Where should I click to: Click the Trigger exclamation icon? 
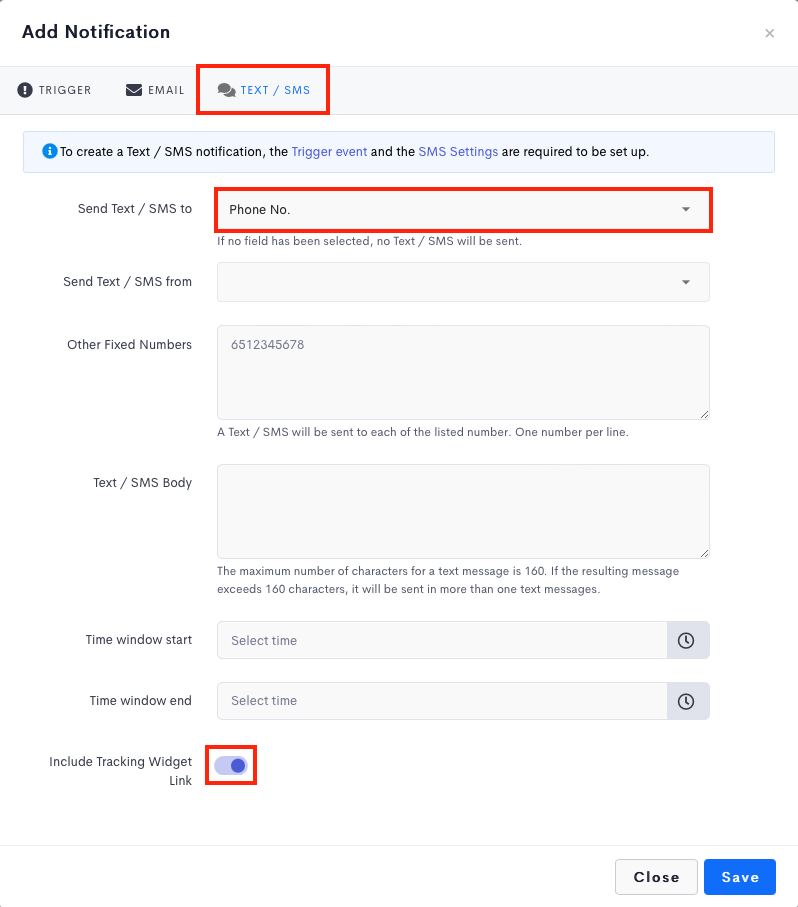pos(25,90)
